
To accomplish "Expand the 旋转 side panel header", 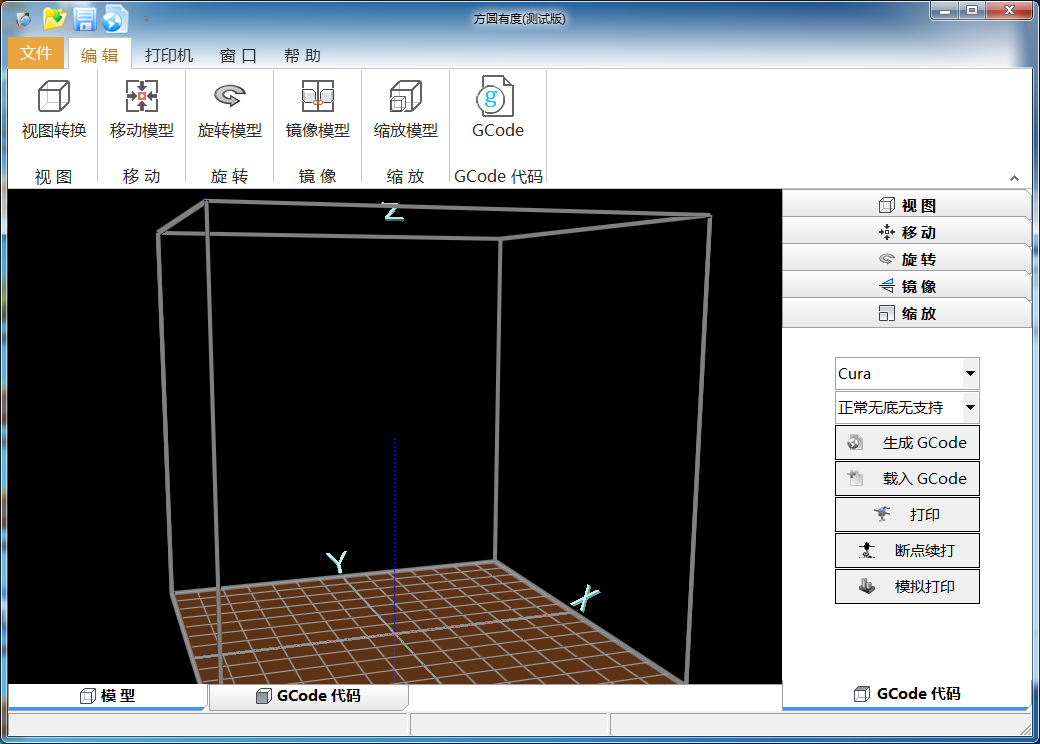I will coord(907,259).
